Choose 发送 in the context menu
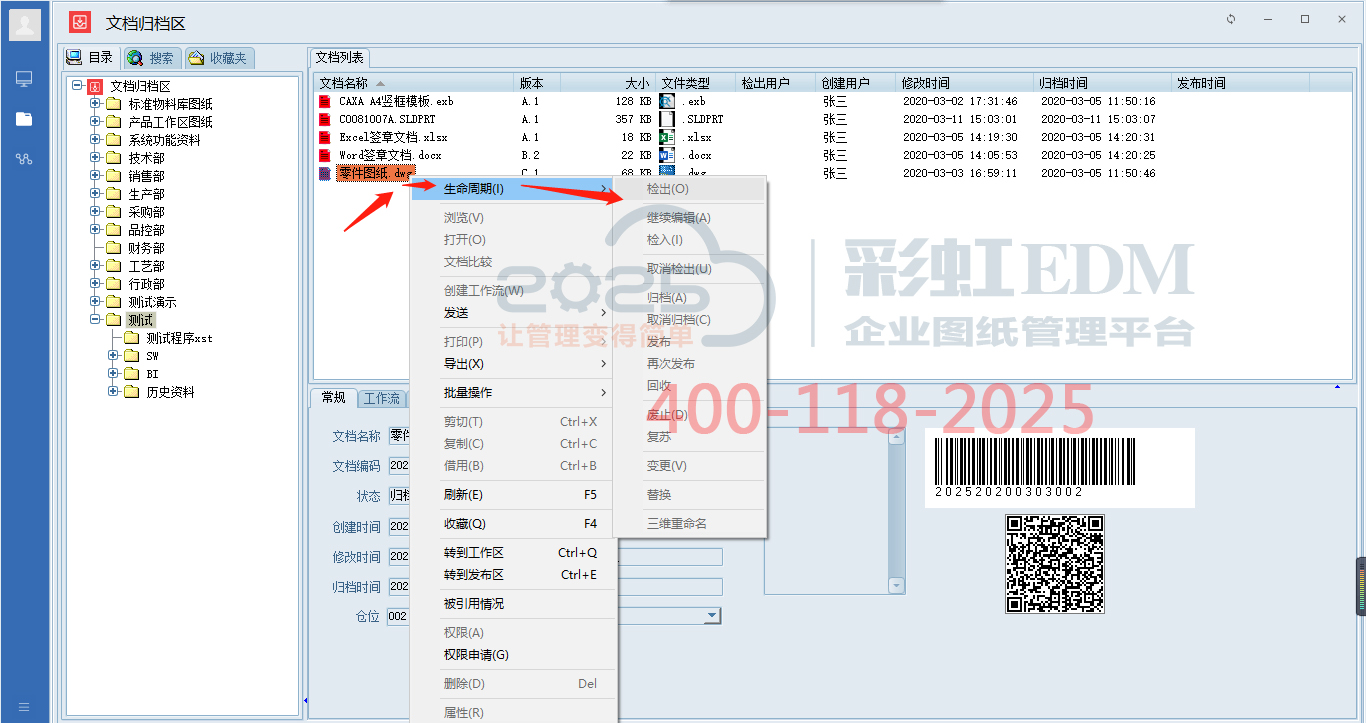Image resolution: width=1366 pixels, height=723 pixels. [511, 313]
